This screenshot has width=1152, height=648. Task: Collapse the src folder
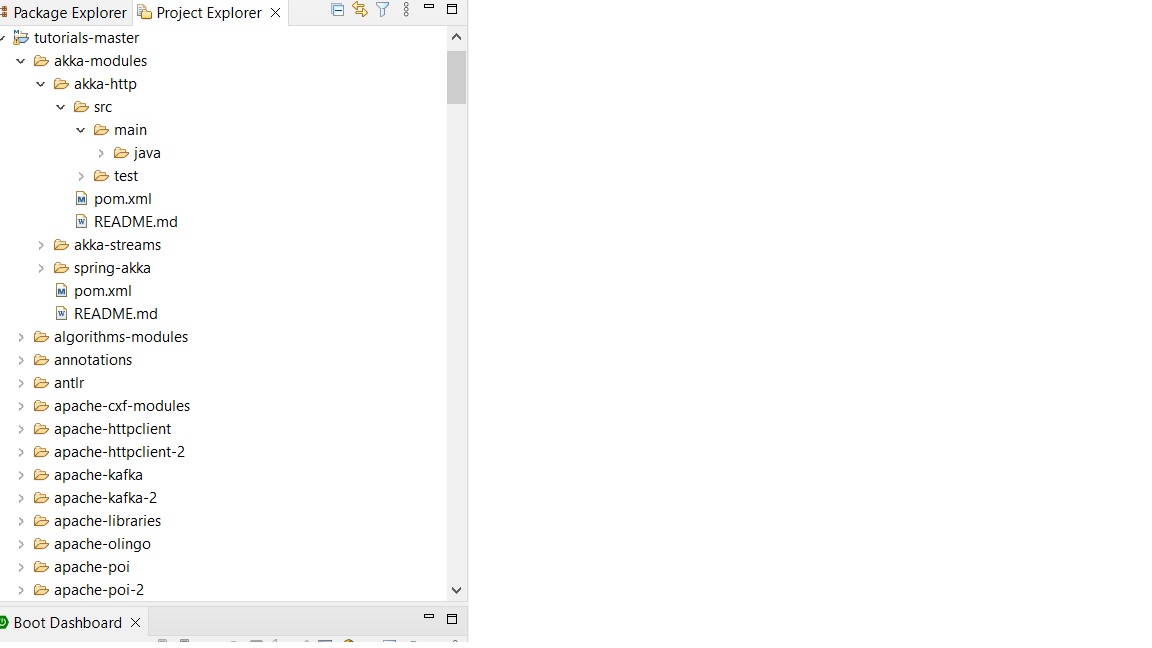pos(61,107)
